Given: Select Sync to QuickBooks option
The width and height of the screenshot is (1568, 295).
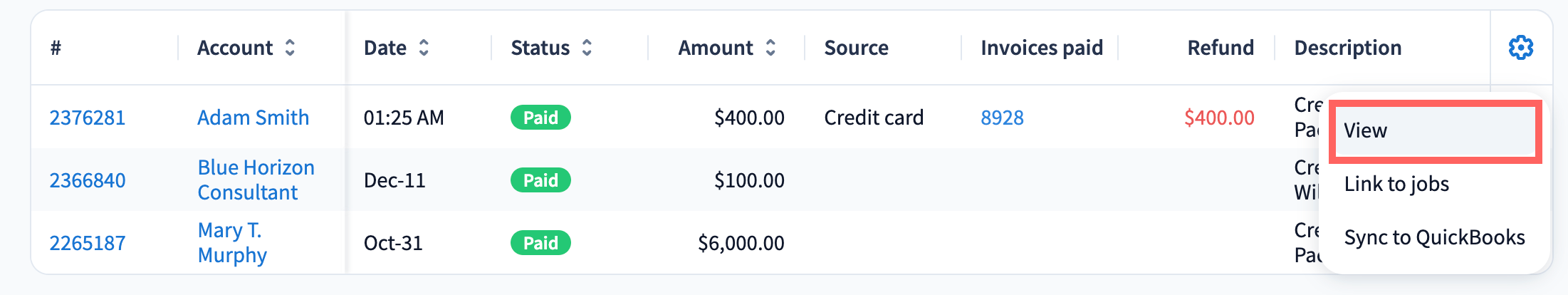Looking at the screenshot, I should pos(1434,237).
